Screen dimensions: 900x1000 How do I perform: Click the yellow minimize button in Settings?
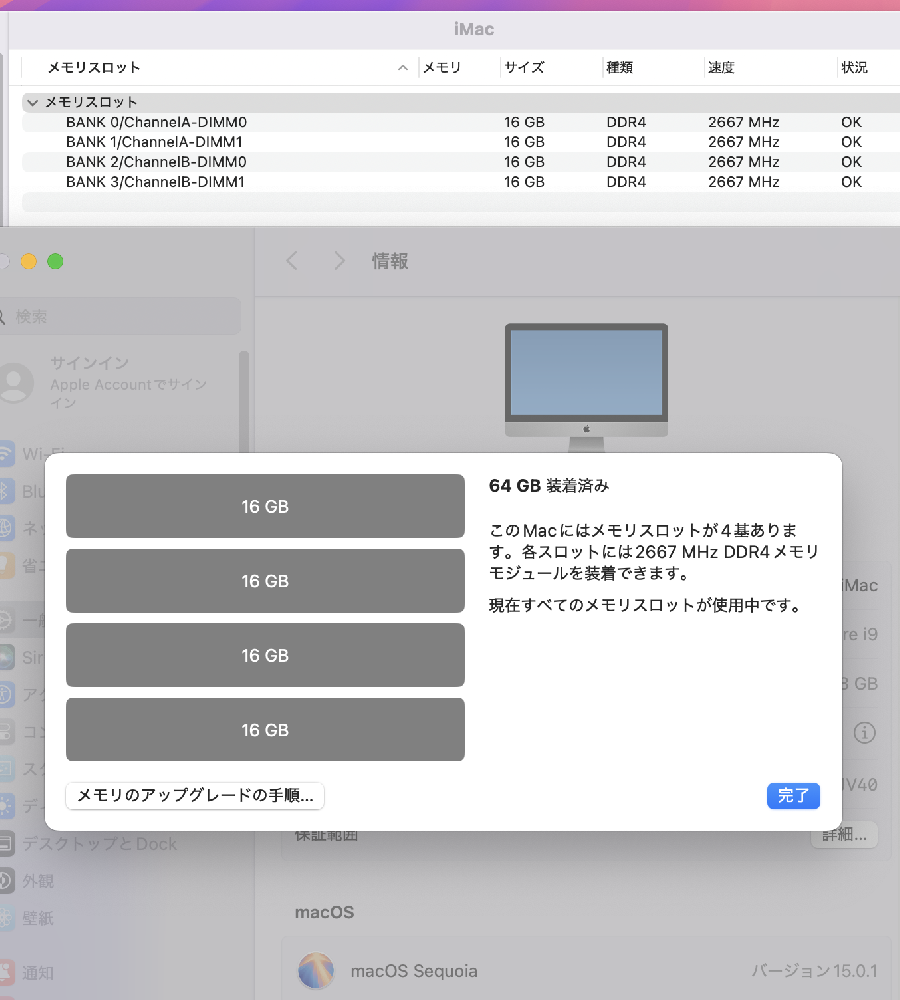pos(29,261)
